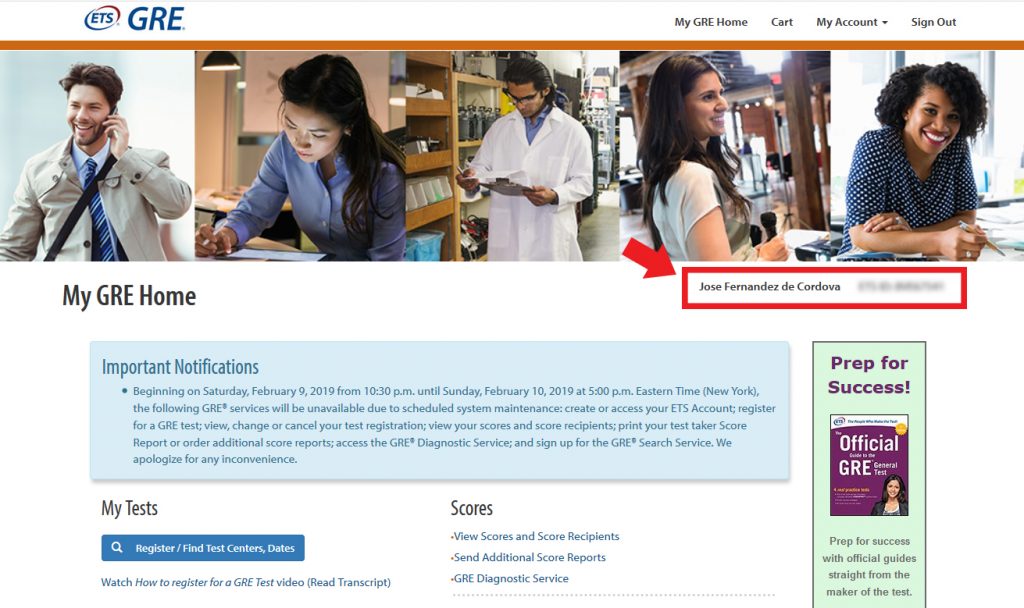Click the Scores section heading
Image resolution: width=1024 pixels, height=608 pixels.
point(472,508)
